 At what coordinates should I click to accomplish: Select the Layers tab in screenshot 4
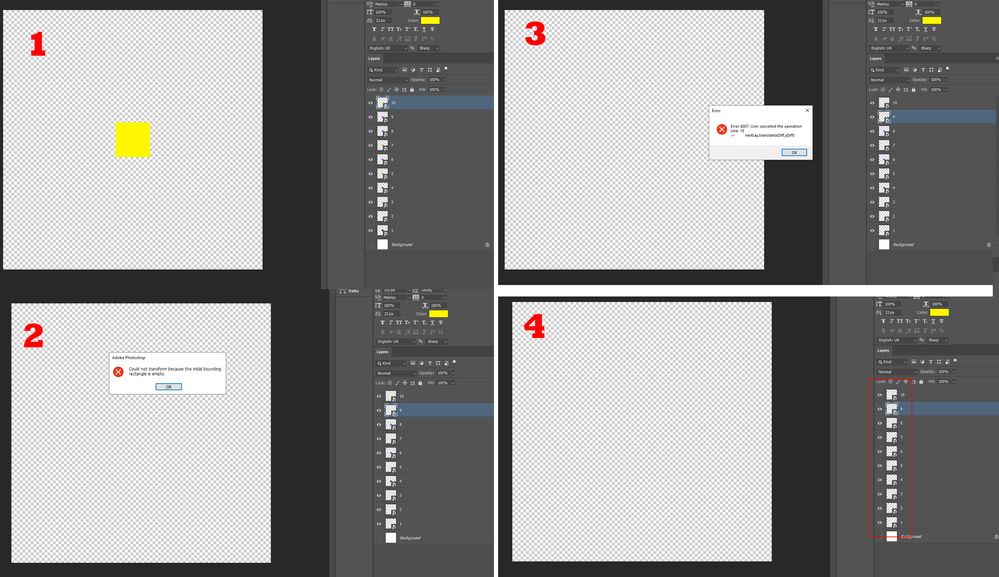(x=884, y=351)
